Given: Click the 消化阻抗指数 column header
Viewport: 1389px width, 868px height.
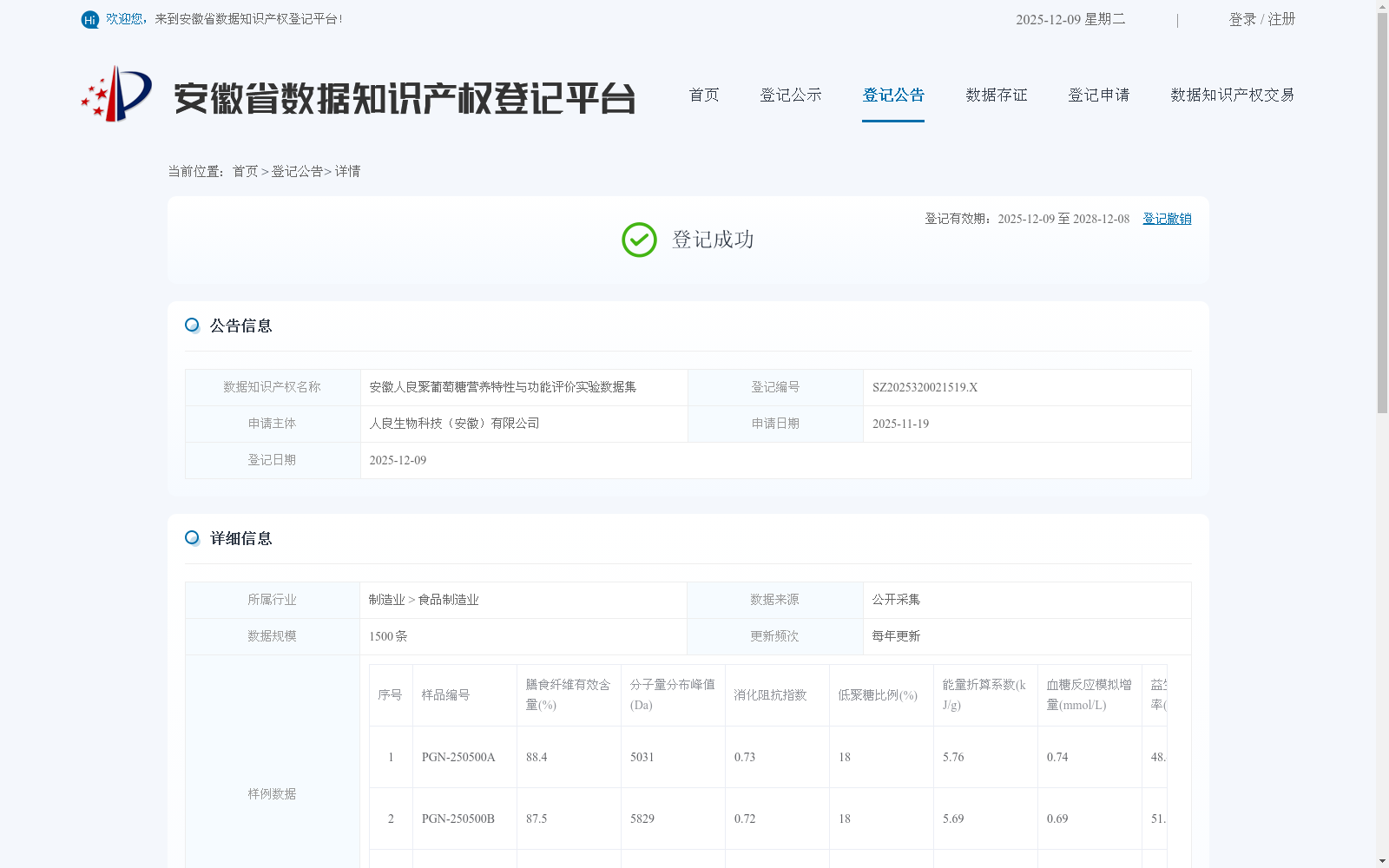Looking at the screenshot, I should pyautogui.click(x=777, y=695).
